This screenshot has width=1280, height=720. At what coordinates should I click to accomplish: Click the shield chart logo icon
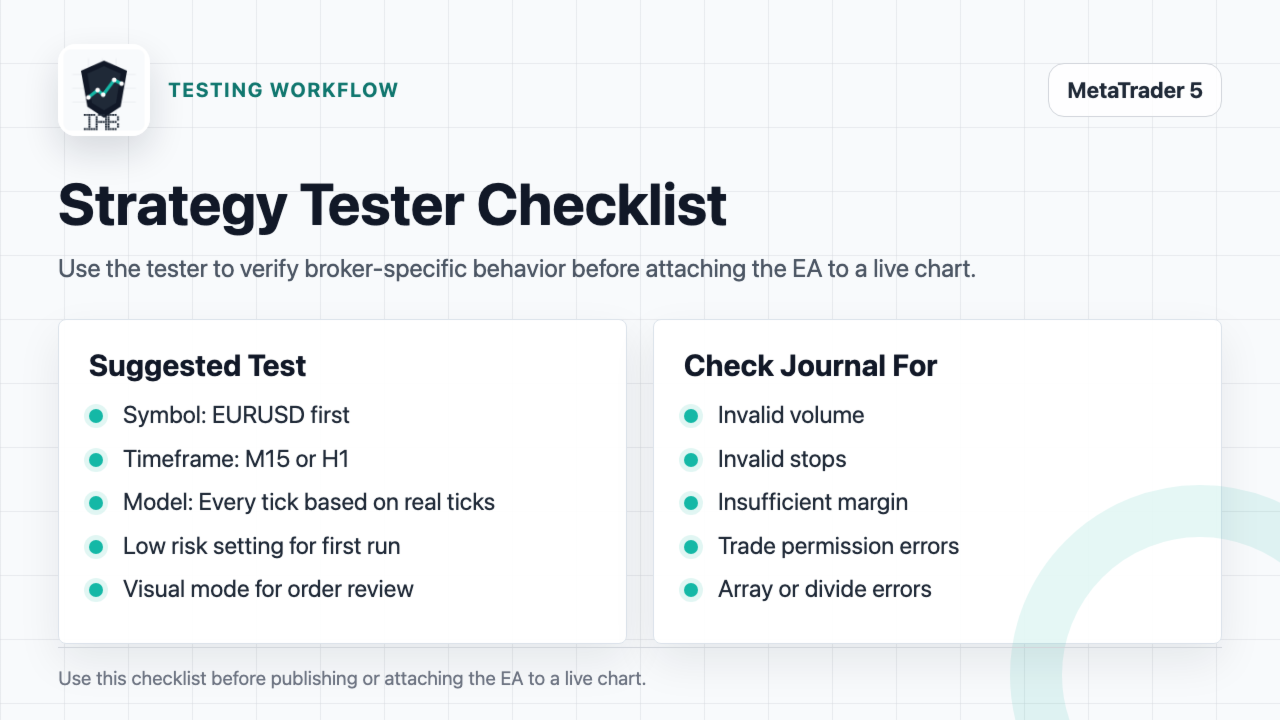click(x=104, y=90)
